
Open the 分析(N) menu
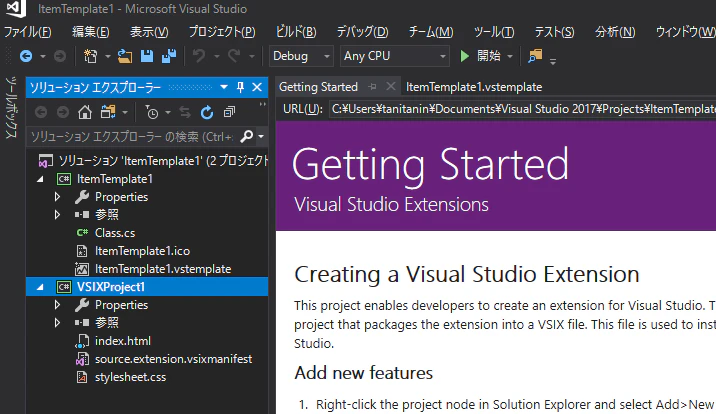pos(615,32)
